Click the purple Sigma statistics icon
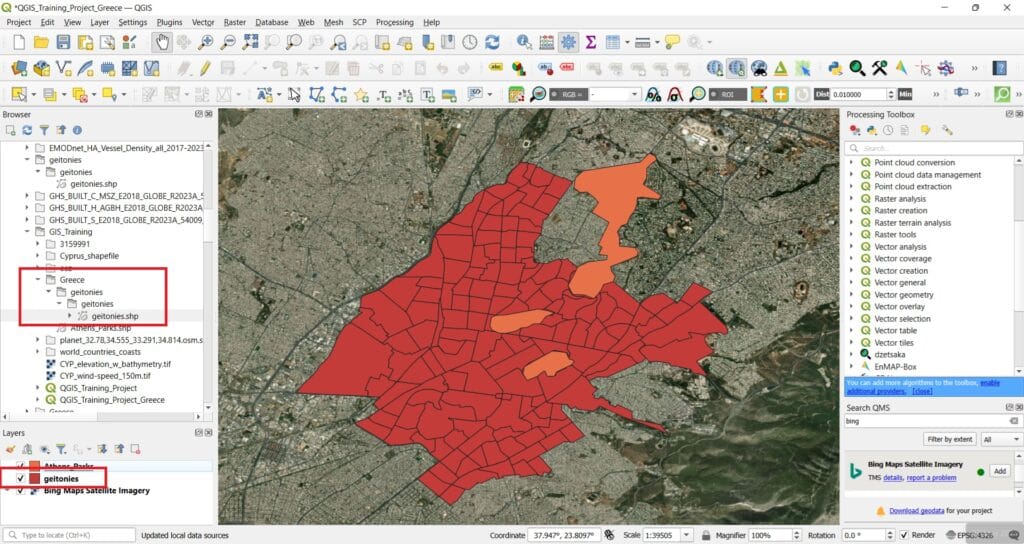This screenshot has height=544, width=1024. [x=591, y=42]
